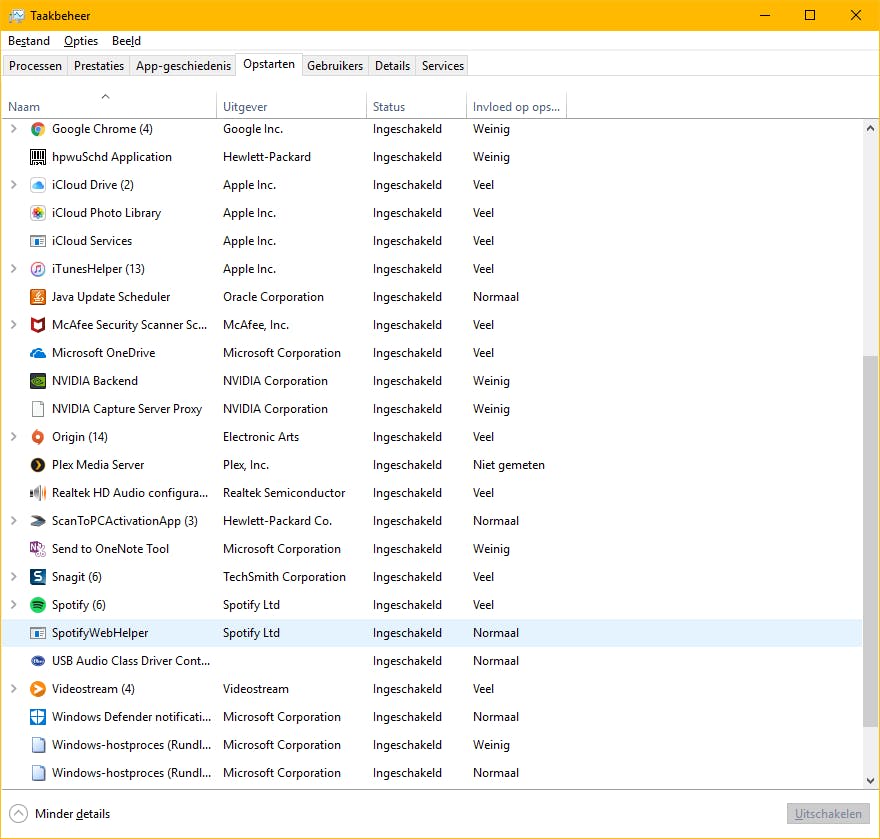Viewport: 880px width, 839px height.
Task: Click the McAfee Security Scanner shield icon
Action: 38,325
